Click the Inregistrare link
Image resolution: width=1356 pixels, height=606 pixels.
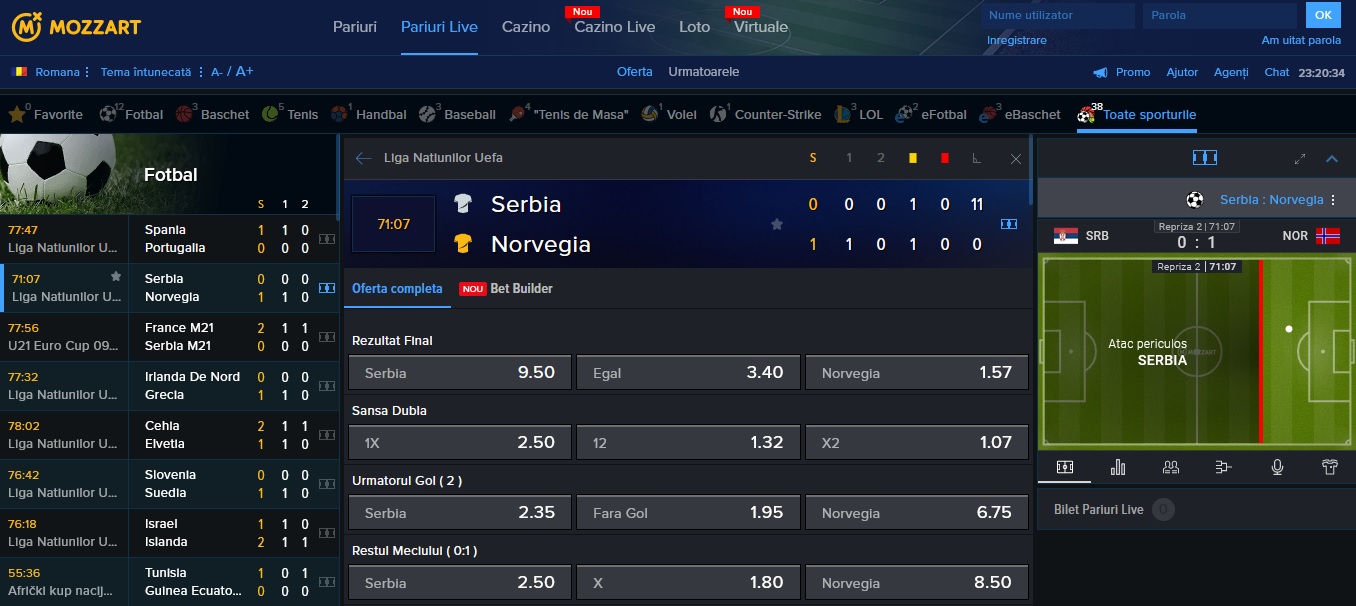click(1016, 40)
